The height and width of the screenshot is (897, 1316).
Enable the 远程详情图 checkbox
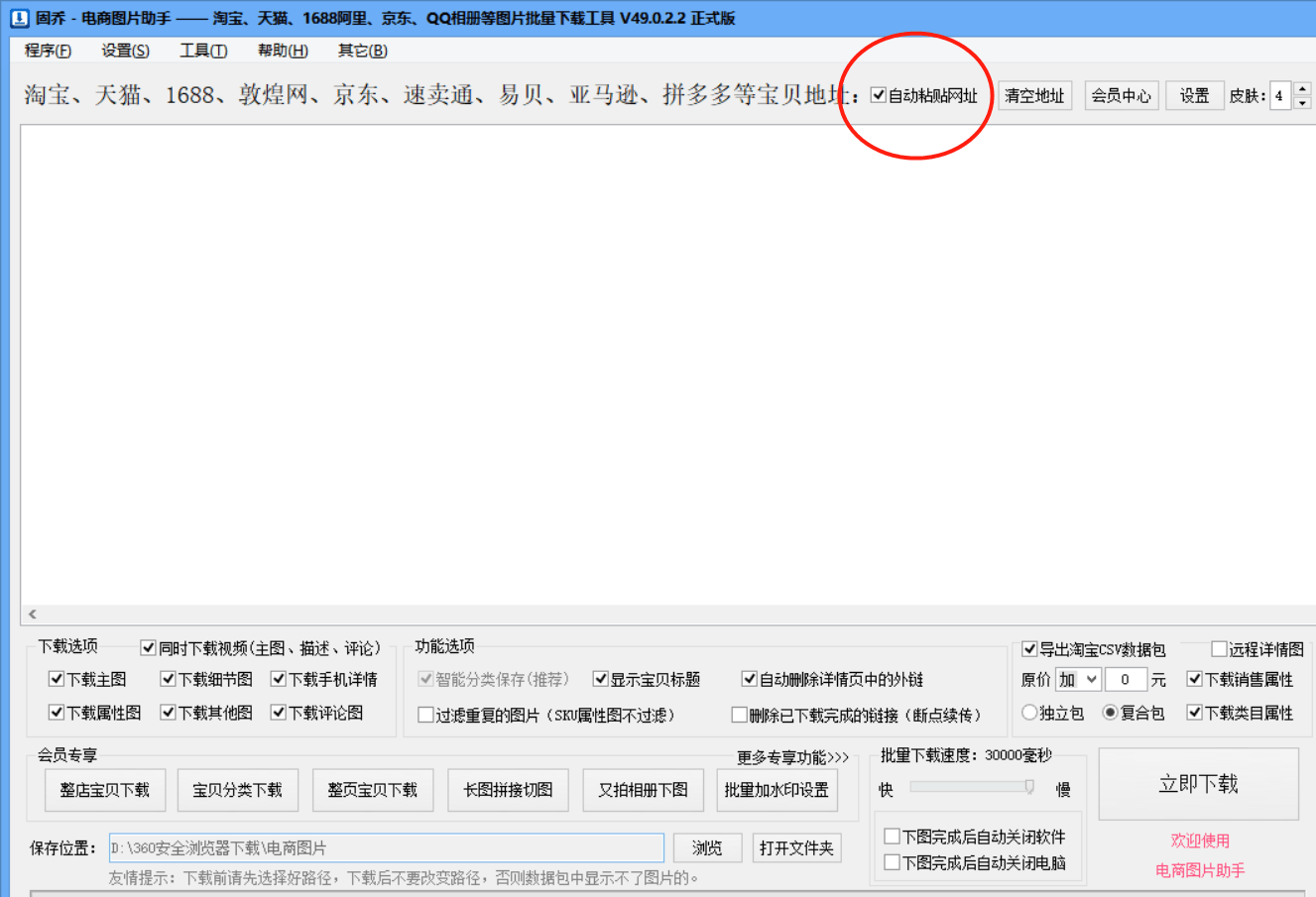1219,649
